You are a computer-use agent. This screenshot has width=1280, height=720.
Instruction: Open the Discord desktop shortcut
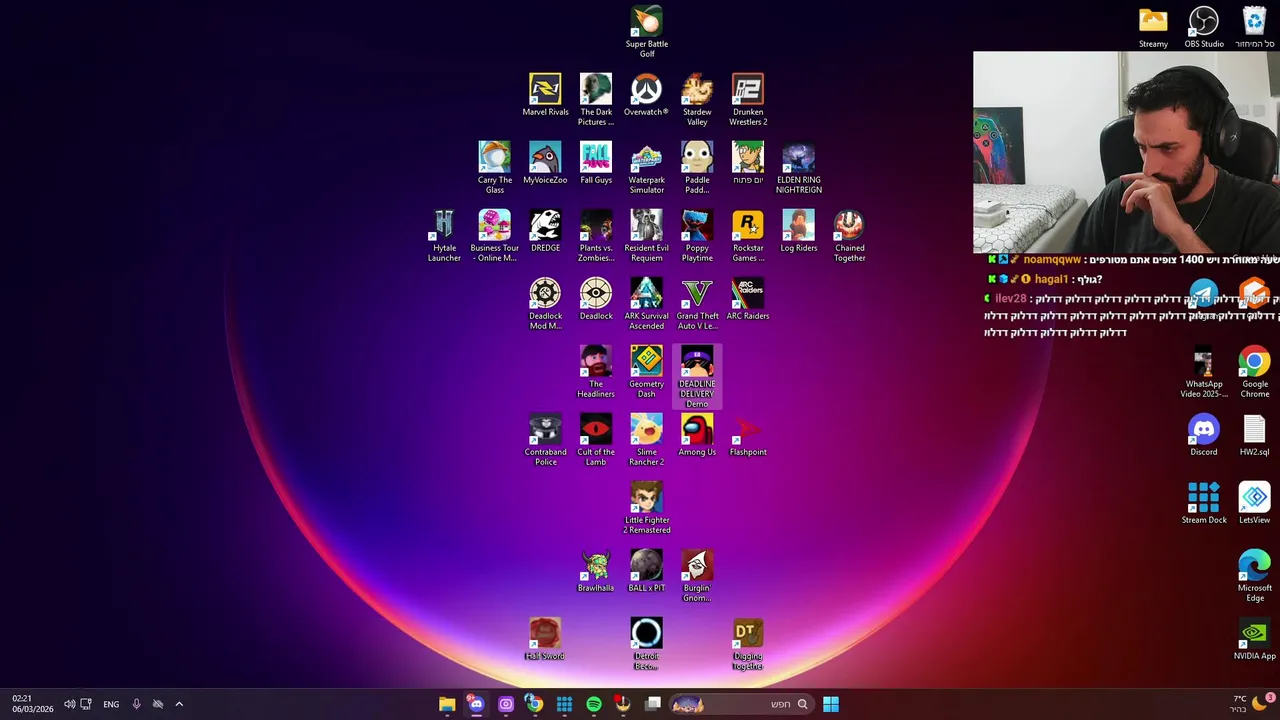pos(1204,435)
